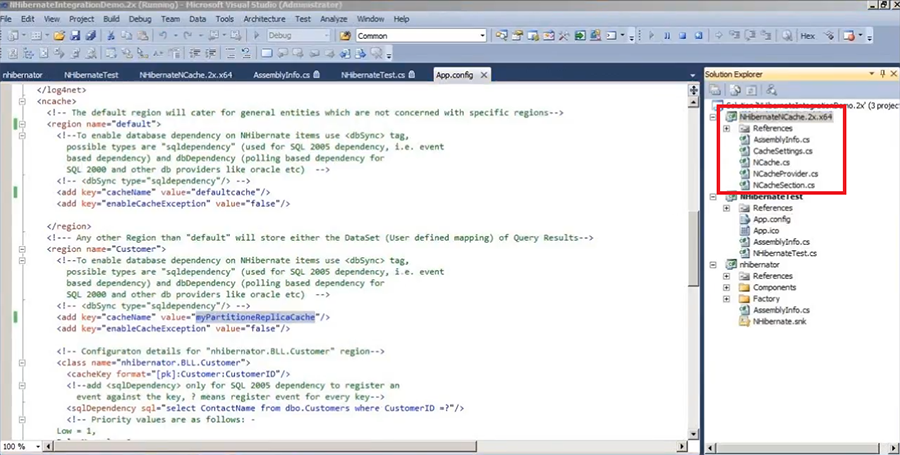The width and height of the screenshot is (900, 455).
Task: Click Show Next Statement yellow arrow
Action: click(719, 36)
